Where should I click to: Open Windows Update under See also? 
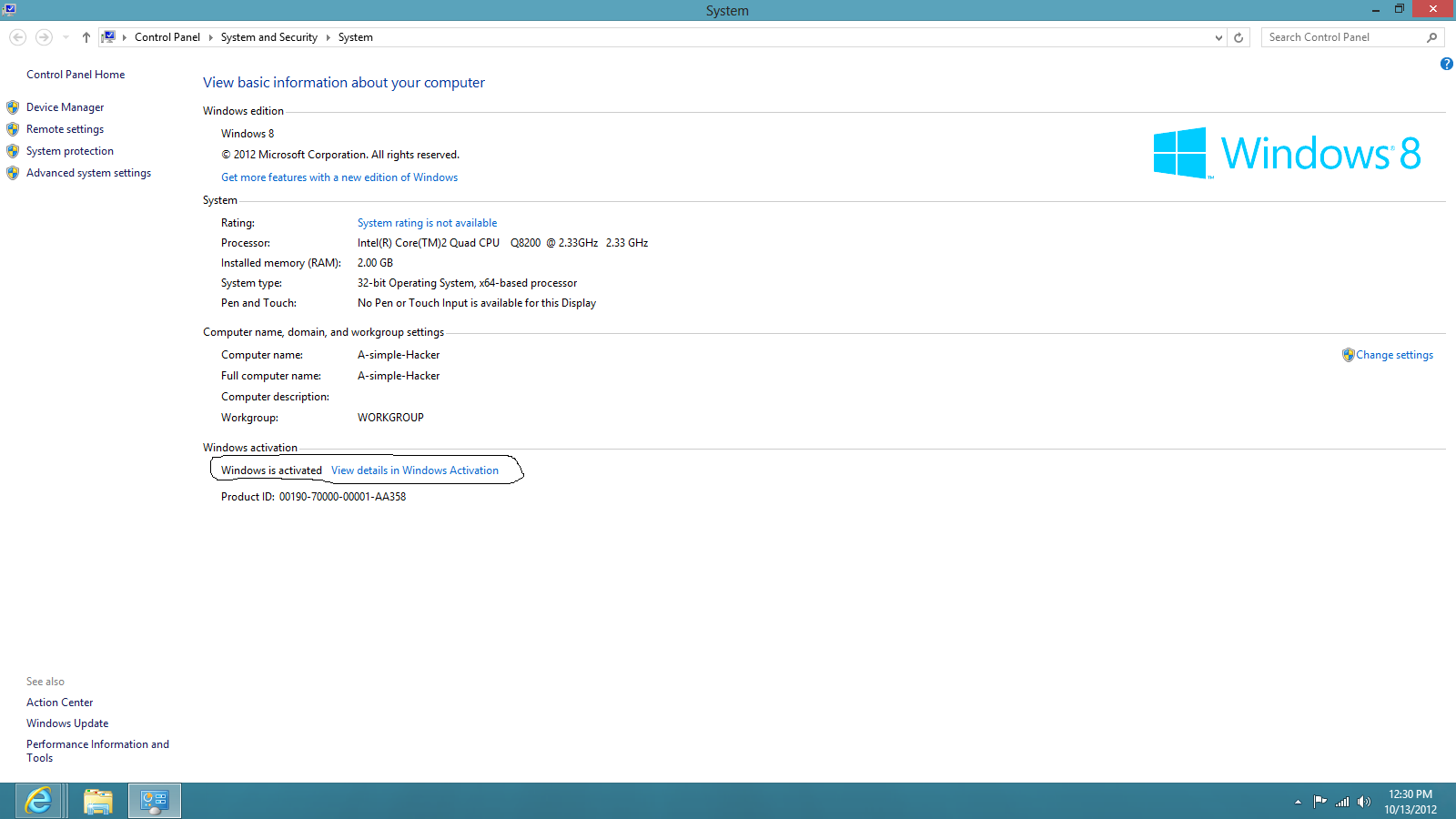[67, 723]
